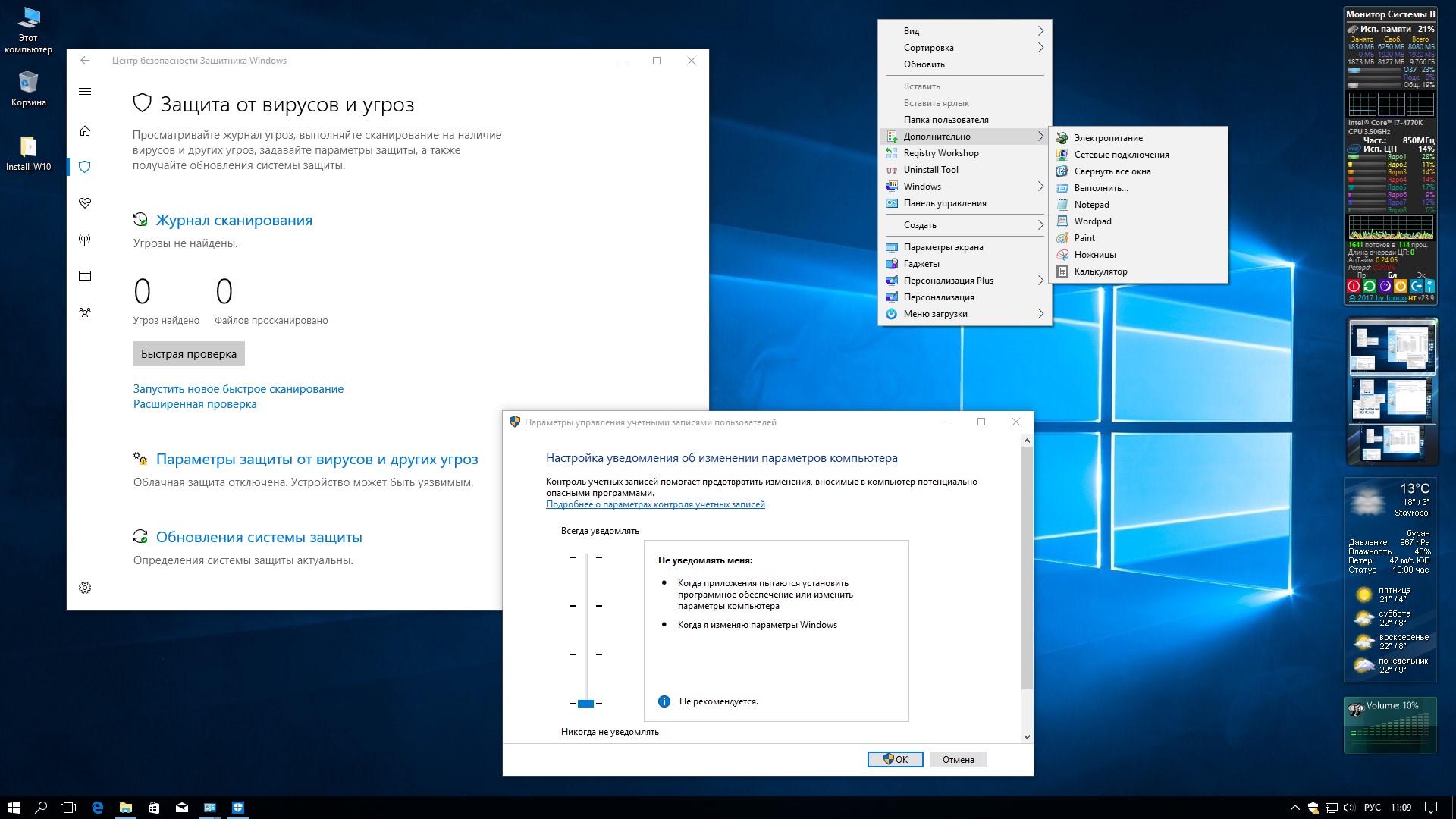The image size is (1456, 819).
Task: Click Запустить новое быстрое сканирование link
Action: click(239, 388)
